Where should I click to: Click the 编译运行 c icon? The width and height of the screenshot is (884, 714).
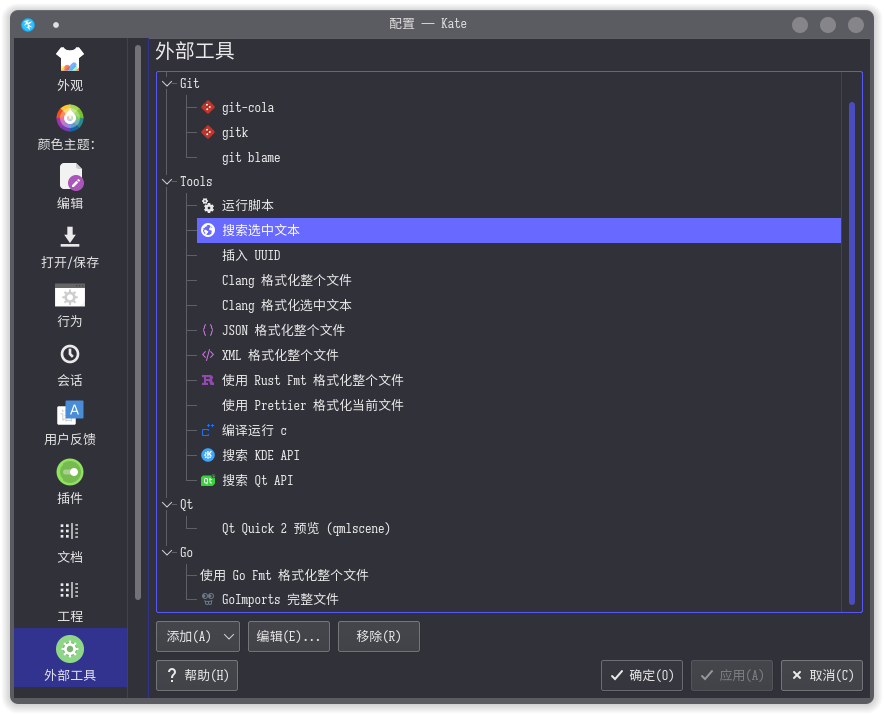click(x=208, y=430)
